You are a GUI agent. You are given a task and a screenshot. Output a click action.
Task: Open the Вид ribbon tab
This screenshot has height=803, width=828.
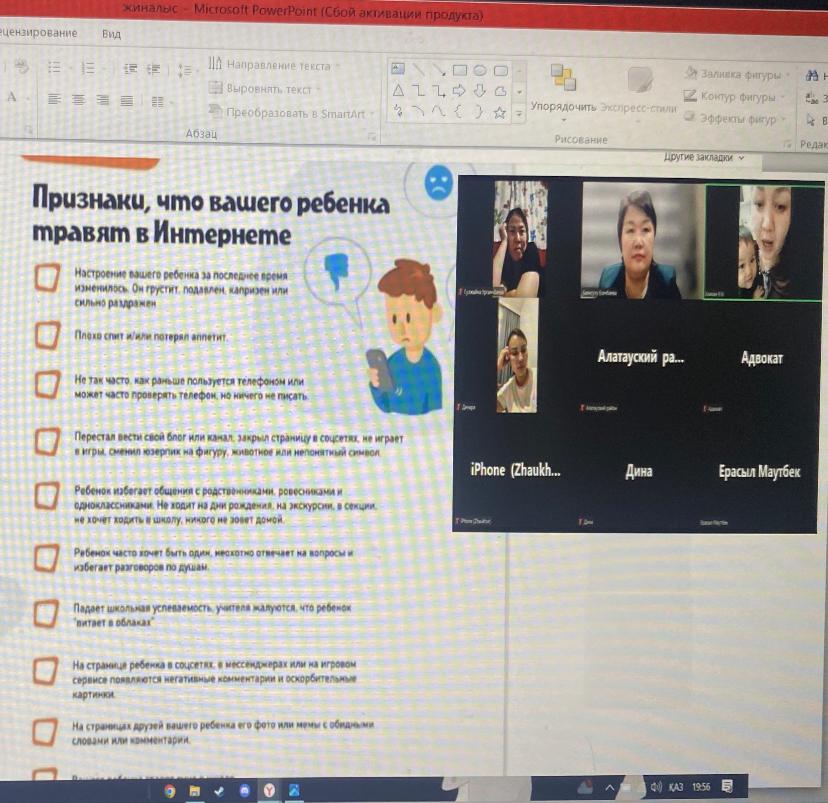point(112,32)
